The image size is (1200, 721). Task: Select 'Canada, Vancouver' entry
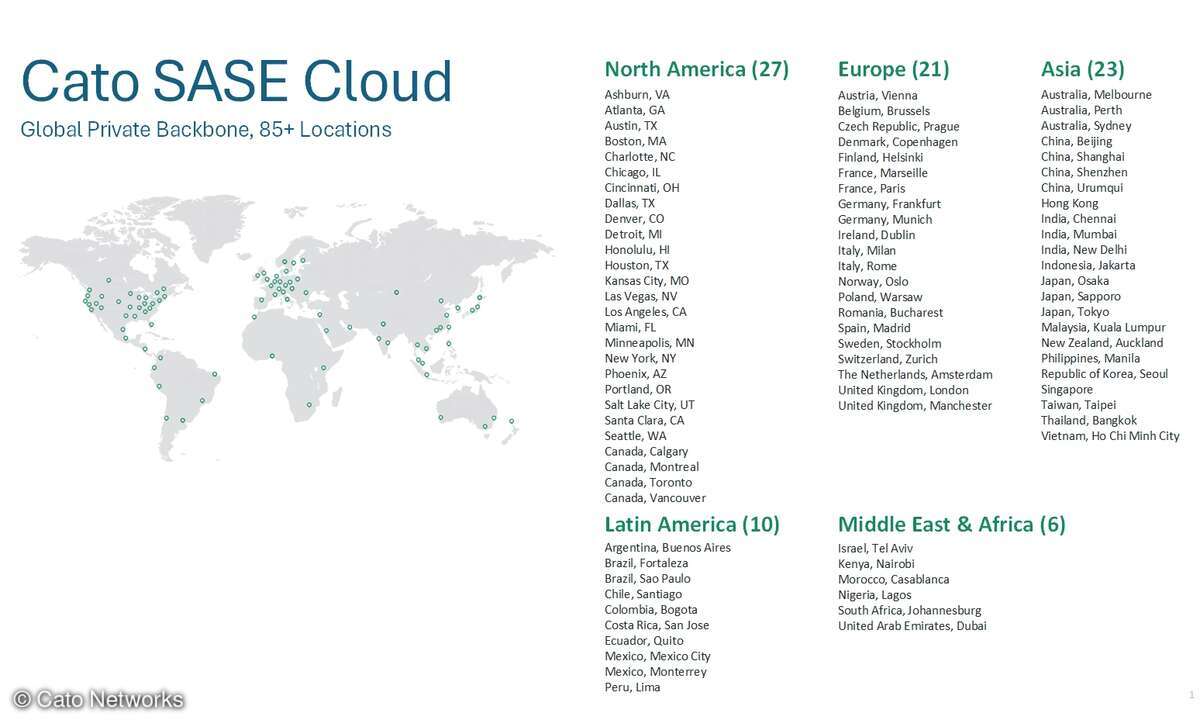tap(655, 498)
